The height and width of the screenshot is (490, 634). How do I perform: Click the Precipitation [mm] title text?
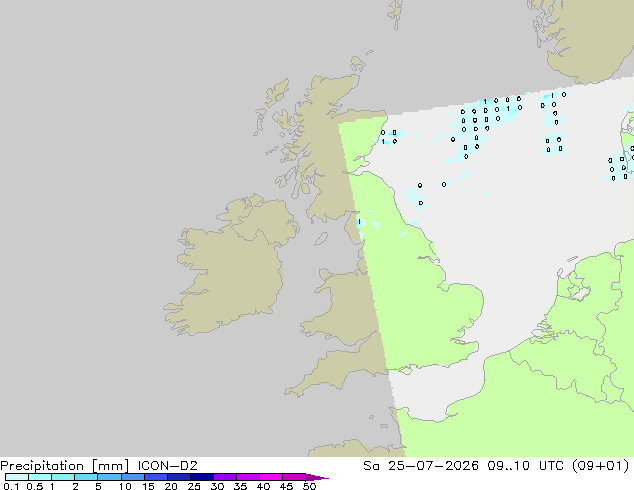65,466
